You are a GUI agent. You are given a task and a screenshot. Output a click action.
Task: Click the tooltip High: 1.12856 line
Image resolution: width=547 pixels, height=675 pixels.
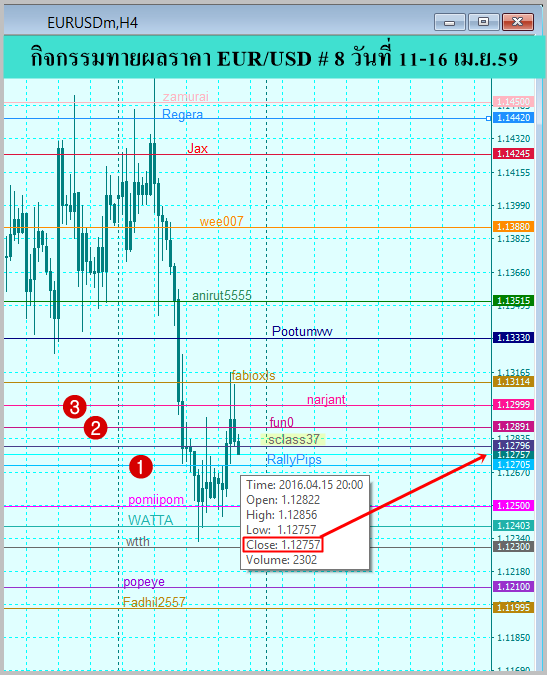(281, 515)
